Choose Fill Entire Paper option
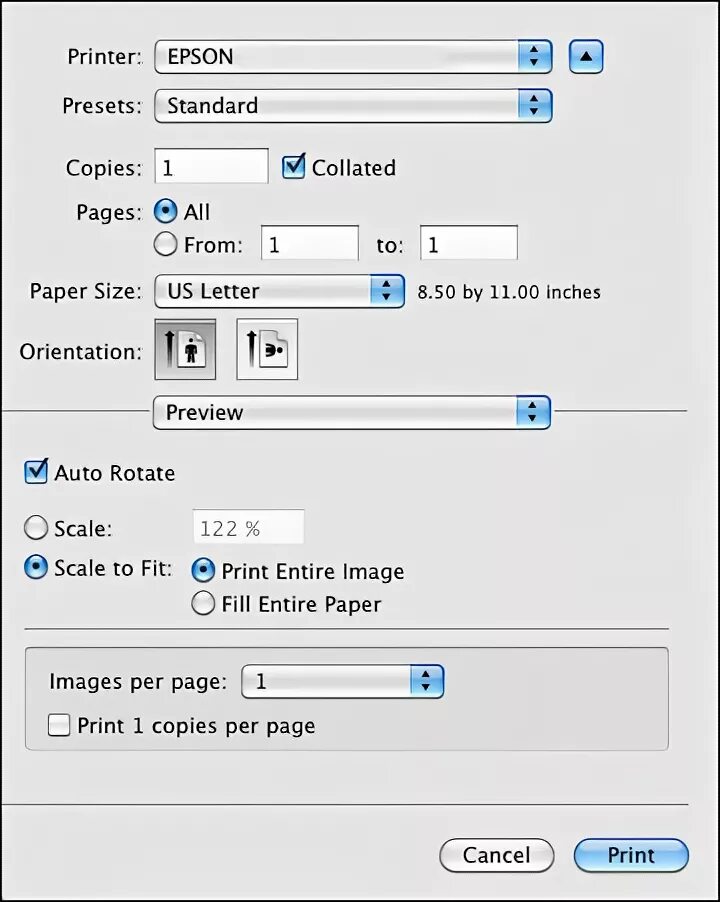This screenshot has width=720, height=902. 203,604
